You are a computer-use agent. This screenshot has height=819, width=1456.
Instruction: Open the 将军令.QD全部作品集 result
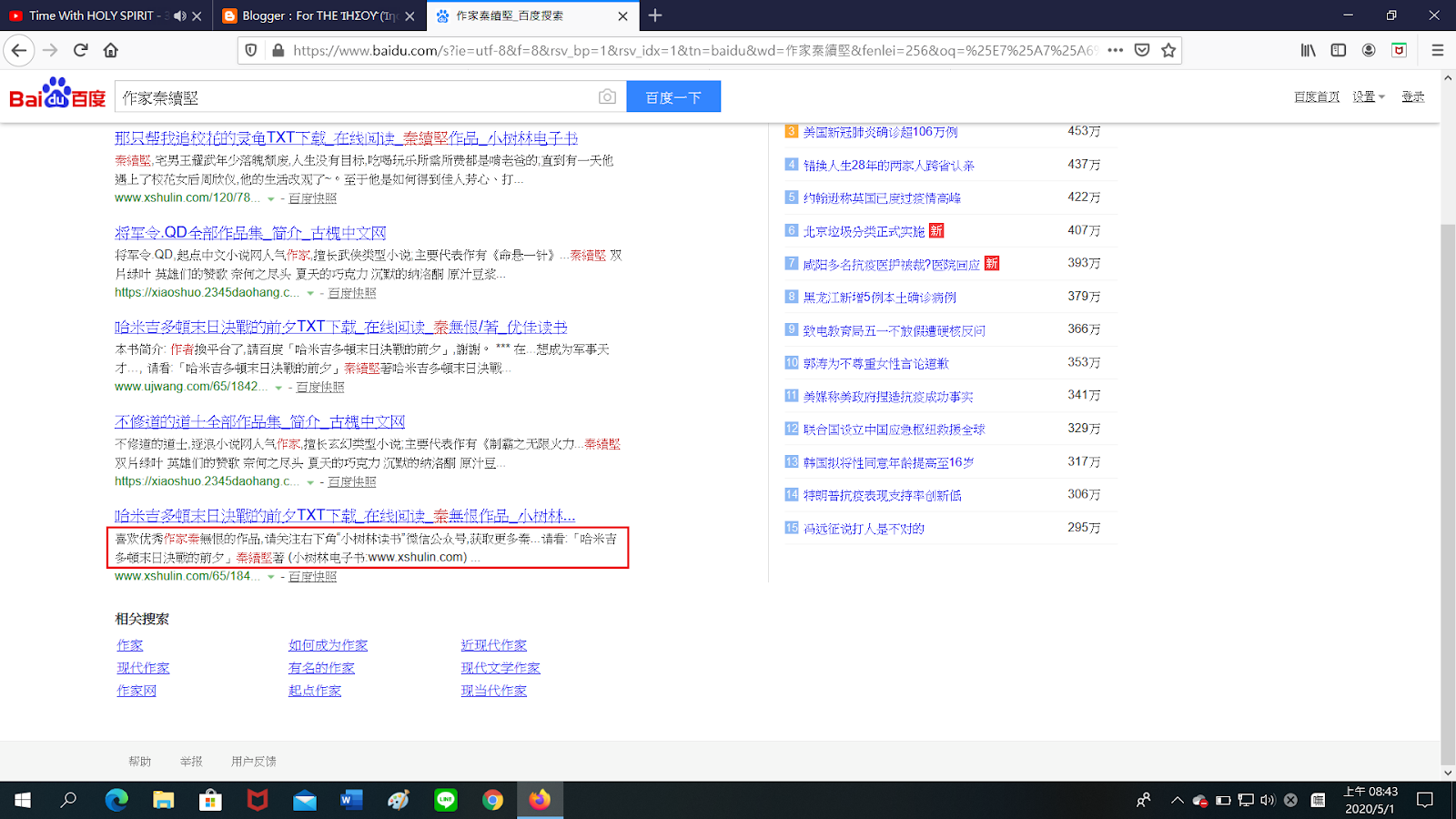click(x=250, y=233)
